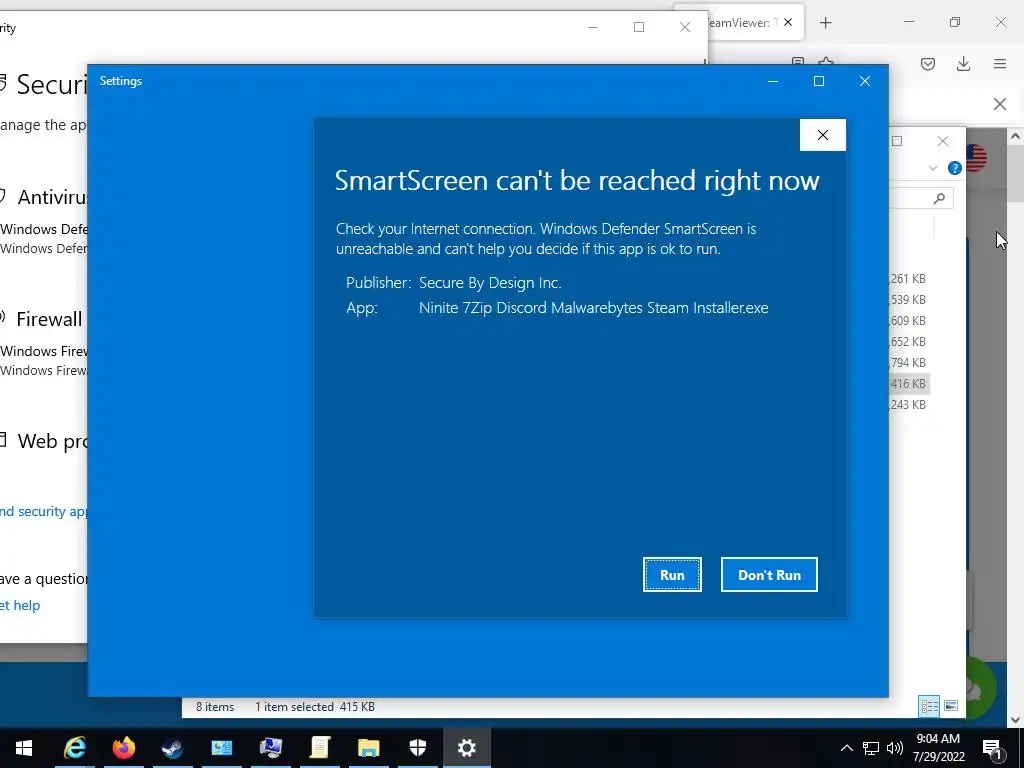Image resolution: width=1024 pixels, height=768 pixels.
Task: Close the File Explorer window
Action: [x=943, y=141]
